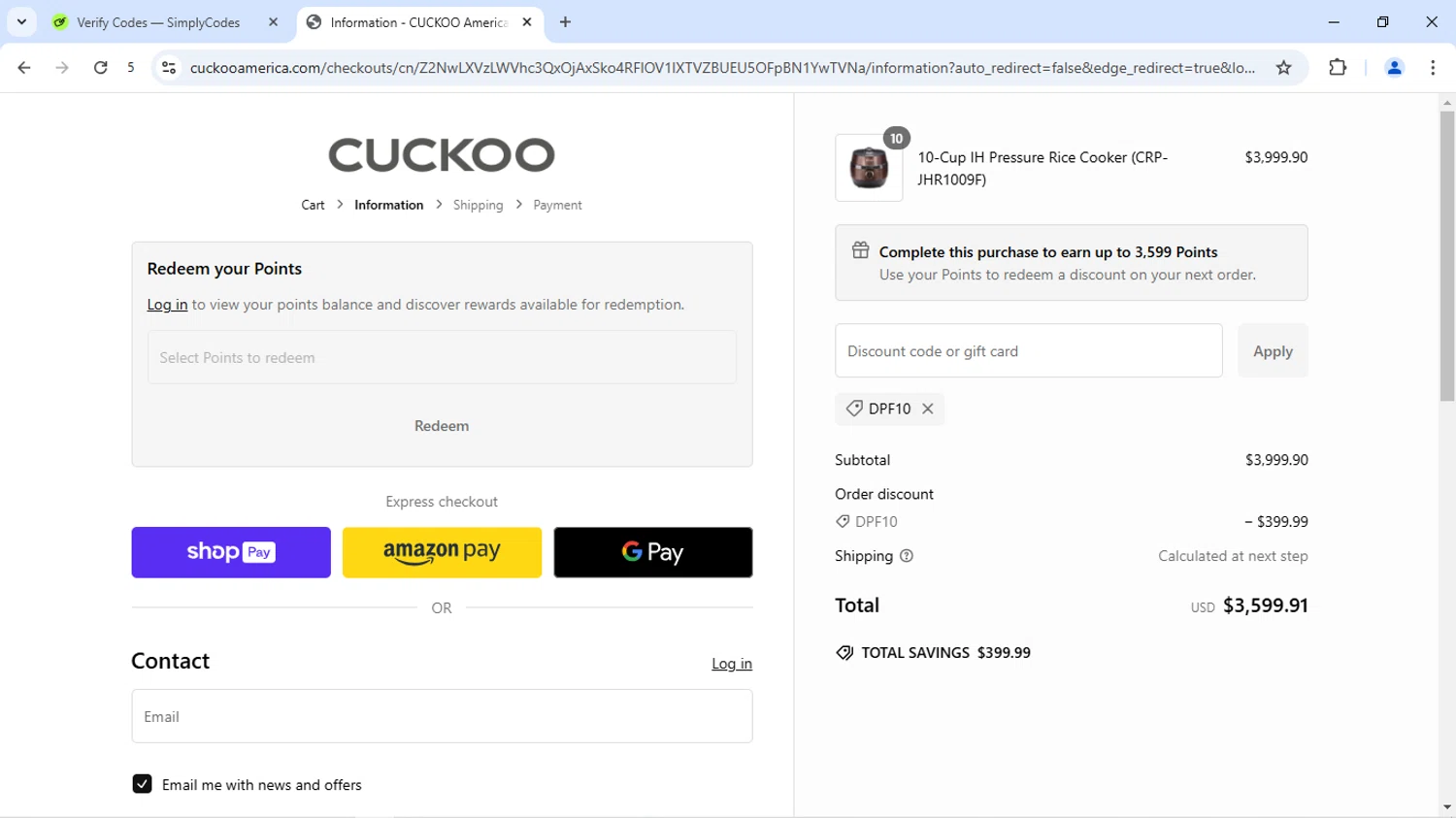Image resolution: width=1456 pixels, height=818 pixels.
Task: Open the Chrome profile avatar
Action: [1394, 68]
